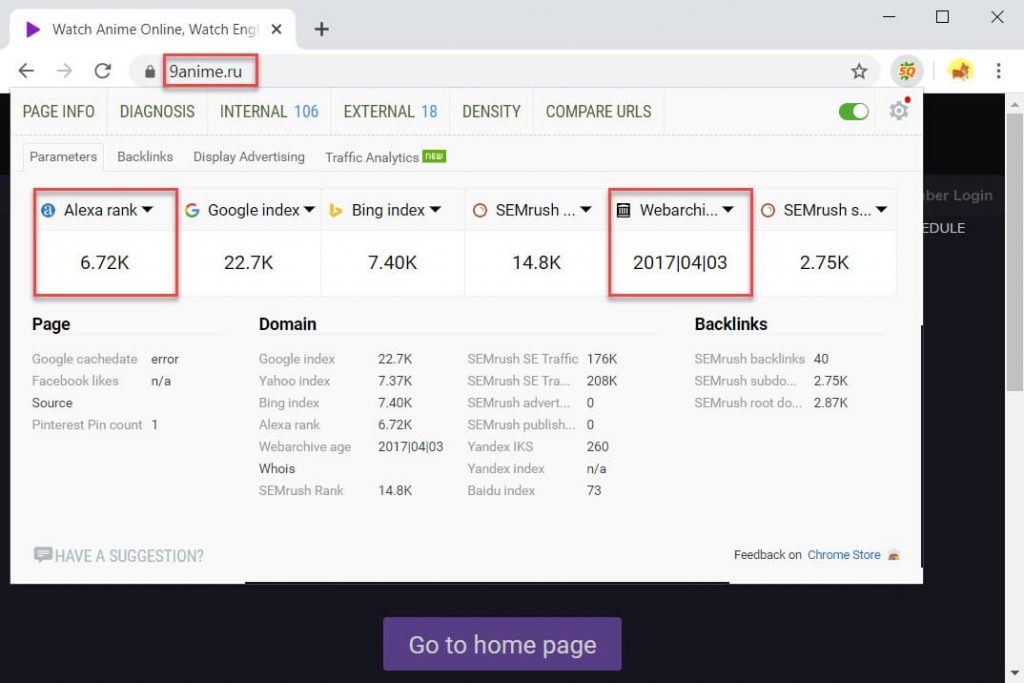This screenshot has height=683, width=1024.
Task: Click the Yahoo index label
Action: click(295, 381)
